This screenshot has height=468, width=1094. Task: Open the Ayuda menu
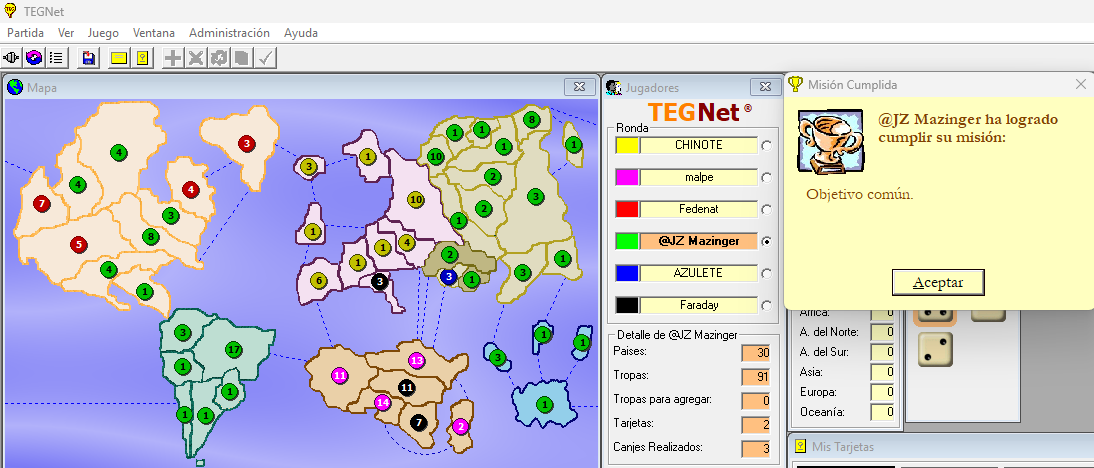pyautogui.click(x=301, y=33)
